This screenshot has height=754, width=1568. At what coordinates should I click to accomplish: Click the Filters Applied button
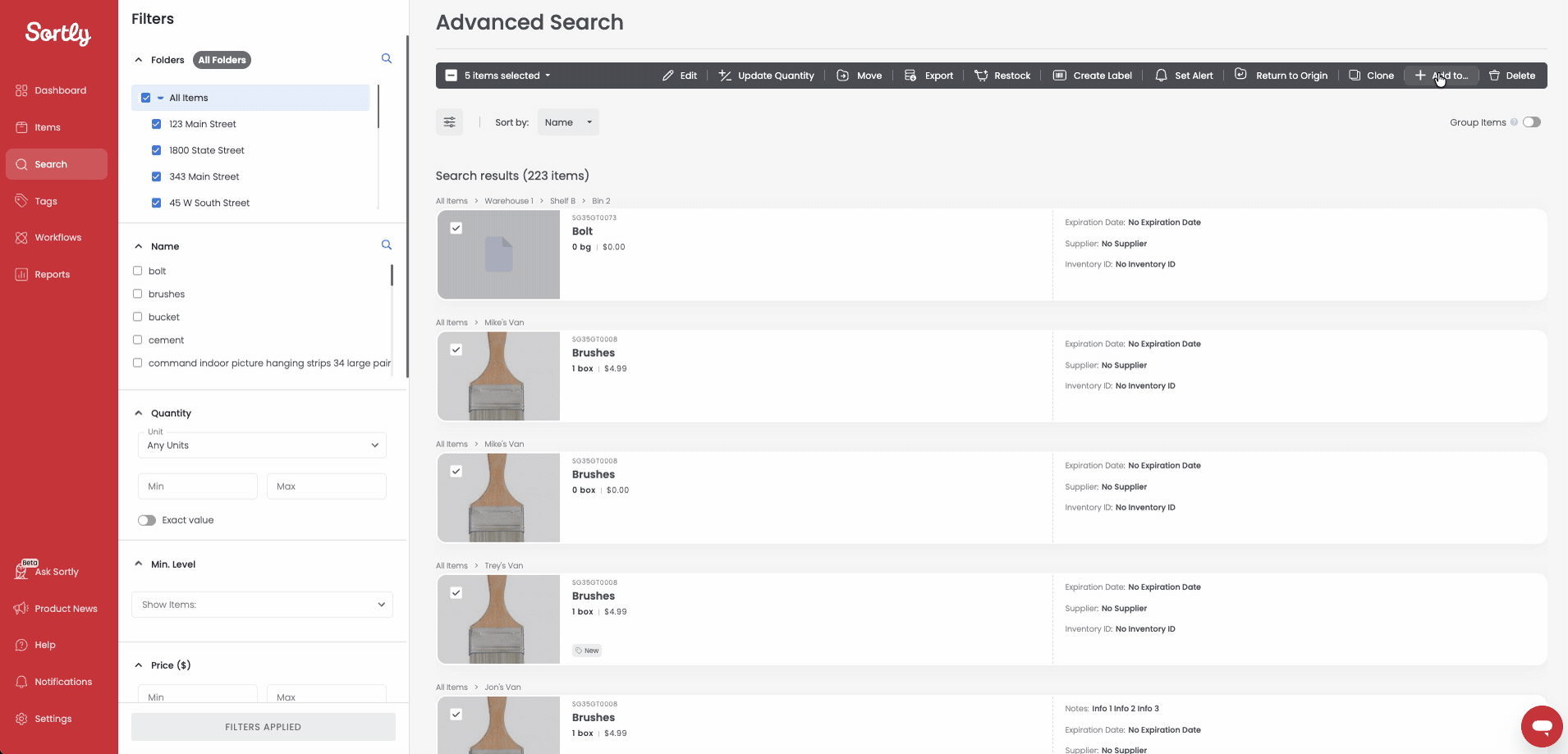[263, 727]
